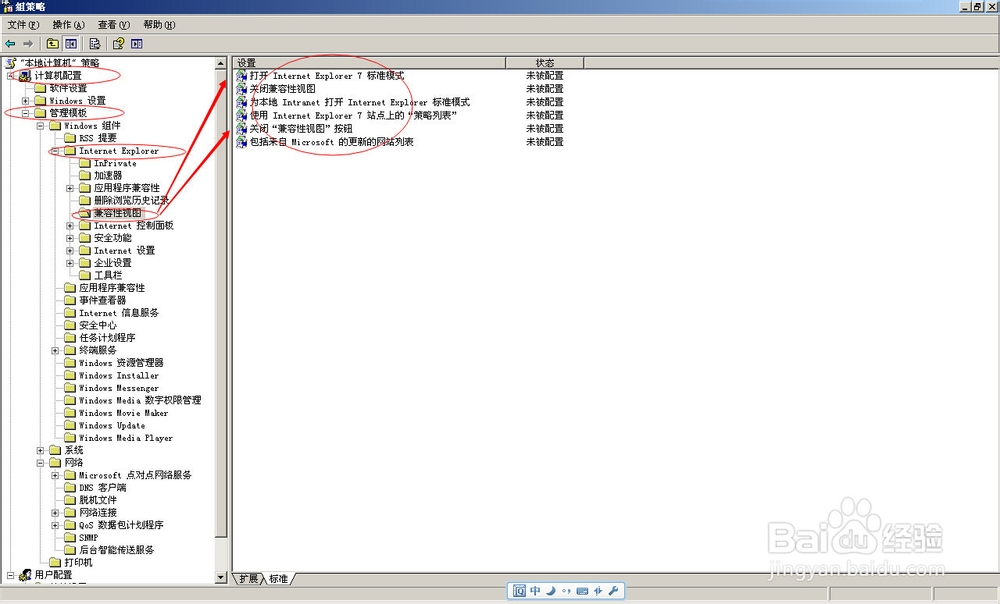1000x604 pixels.
Task: Open the 查看(V) menu
Action: pos(114,25)
